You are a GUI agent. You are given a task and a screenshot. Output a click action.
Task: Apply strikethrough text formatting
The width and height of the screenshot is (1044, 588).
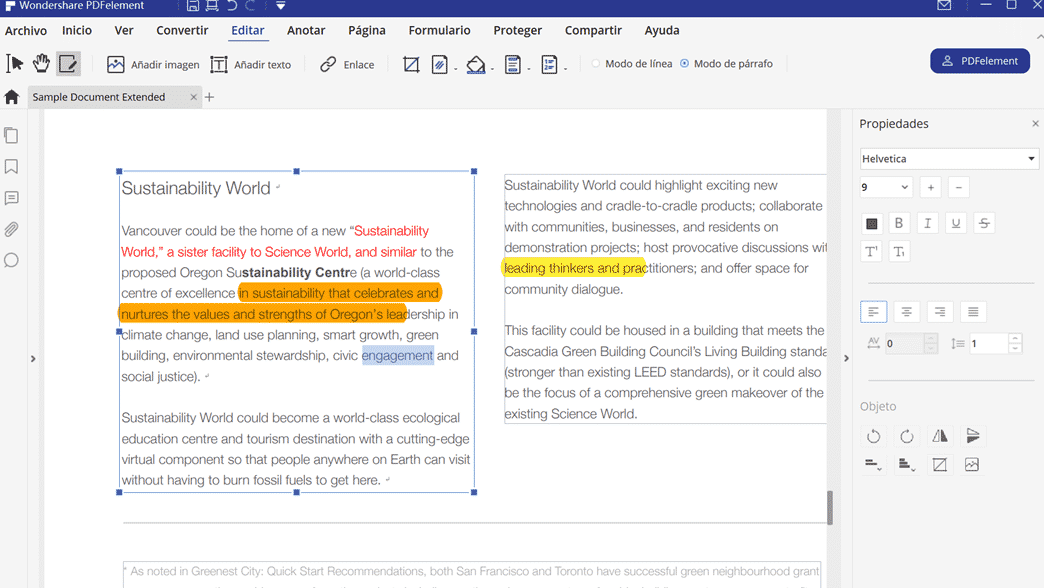[x=984, y=223]
